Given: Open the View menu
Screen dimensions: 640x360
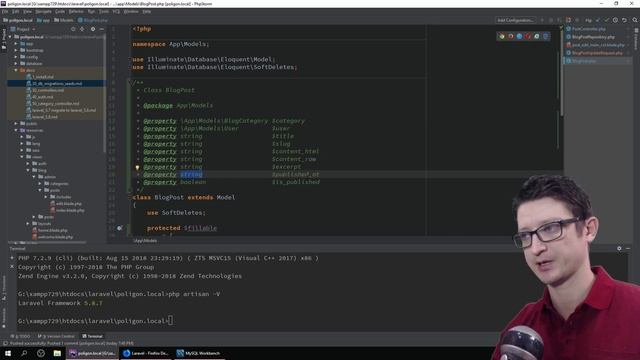Looking at the screenshot, I should point(27,12).
